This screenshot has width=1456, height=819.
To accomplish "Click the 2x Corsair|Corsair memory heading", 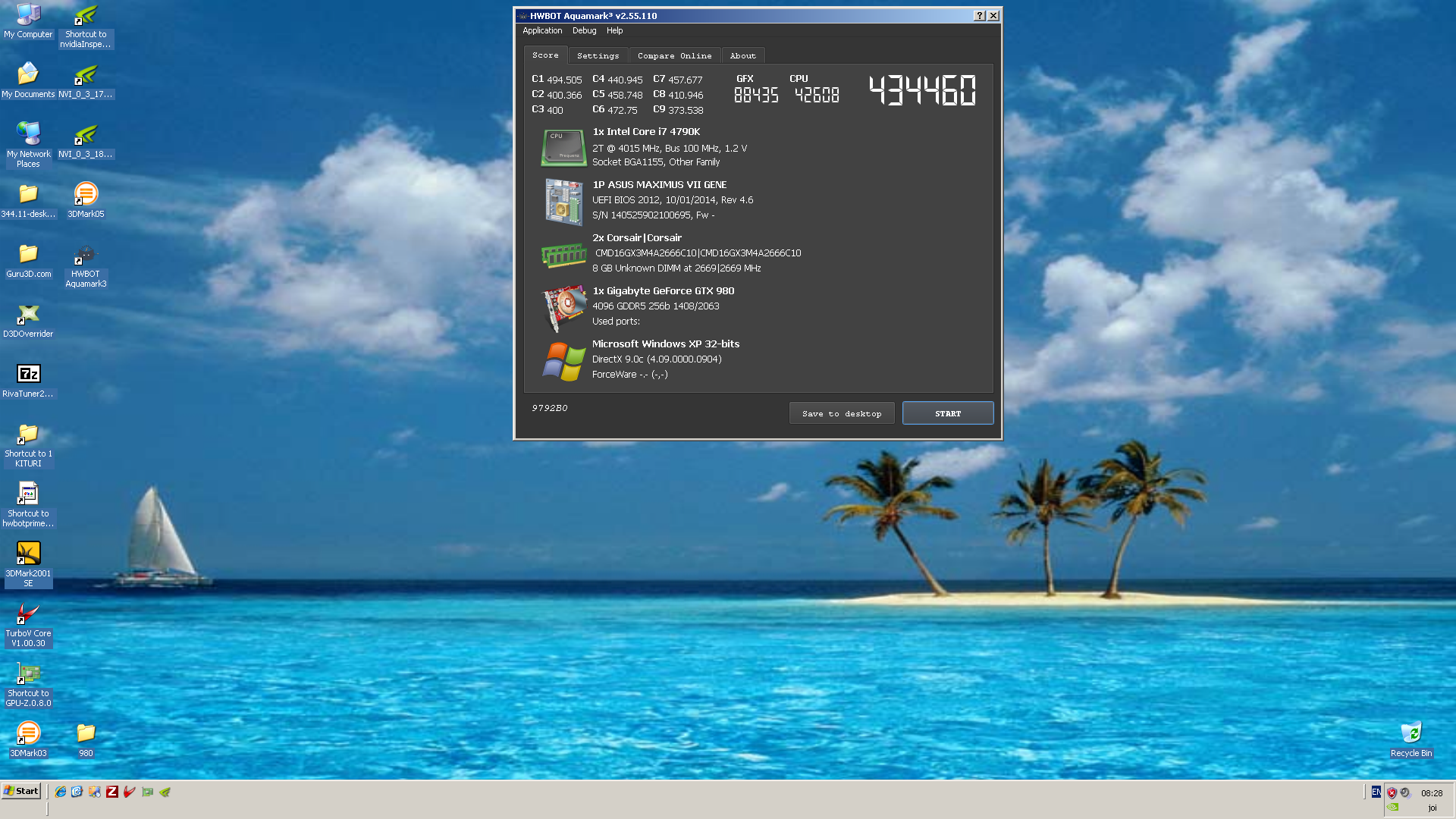I will [x=637, y=238].
